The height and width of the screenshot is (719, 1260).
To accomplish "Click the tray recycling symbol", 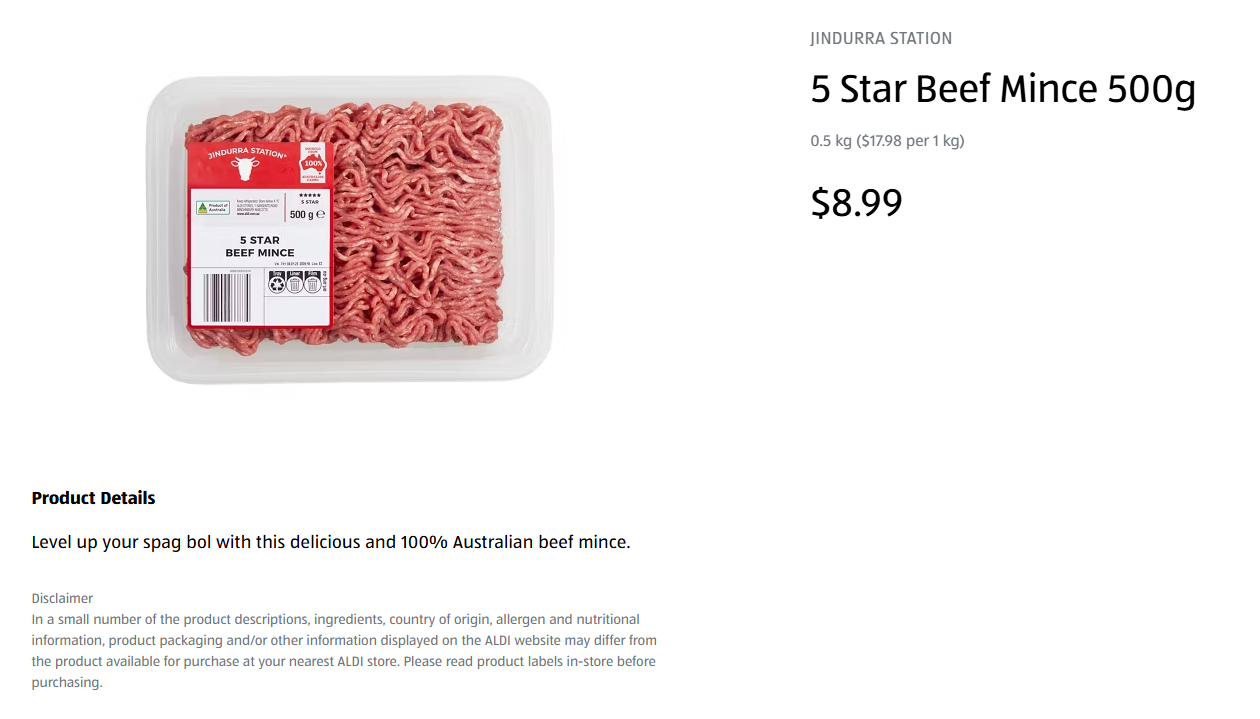I will pos(277,284).
